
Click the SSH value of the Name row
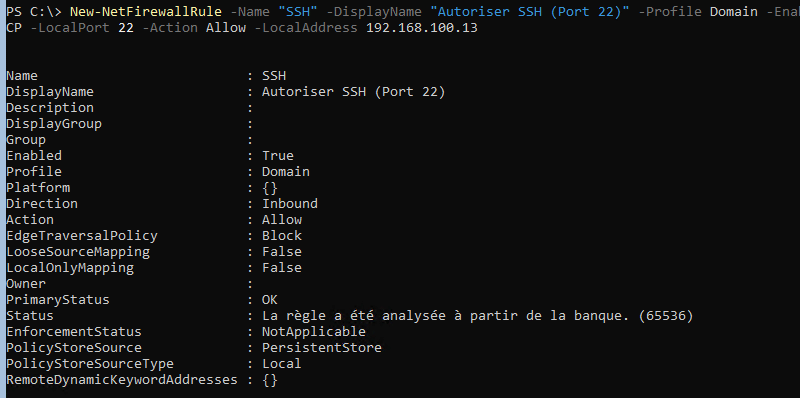[x=274, y=76]
